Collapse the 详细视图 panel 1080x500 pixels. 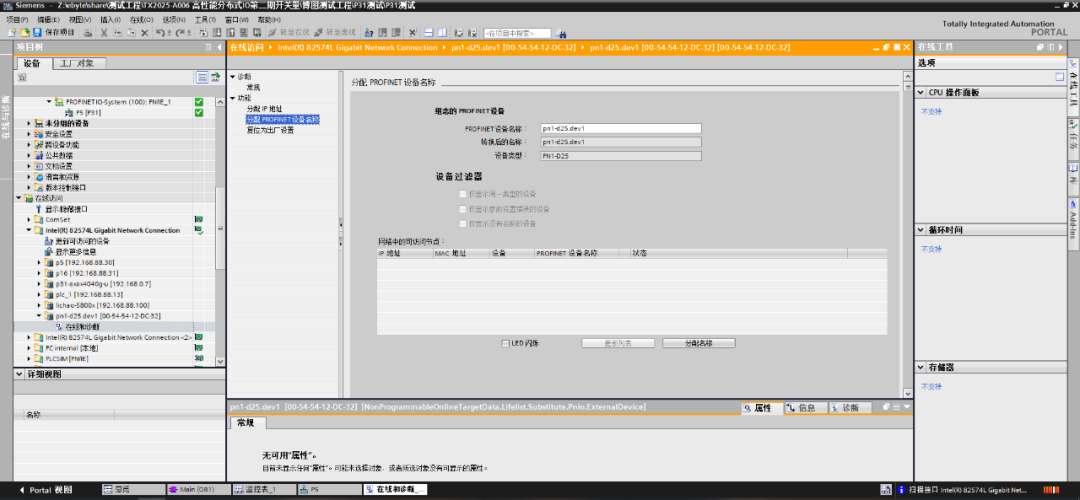point(19,374)
